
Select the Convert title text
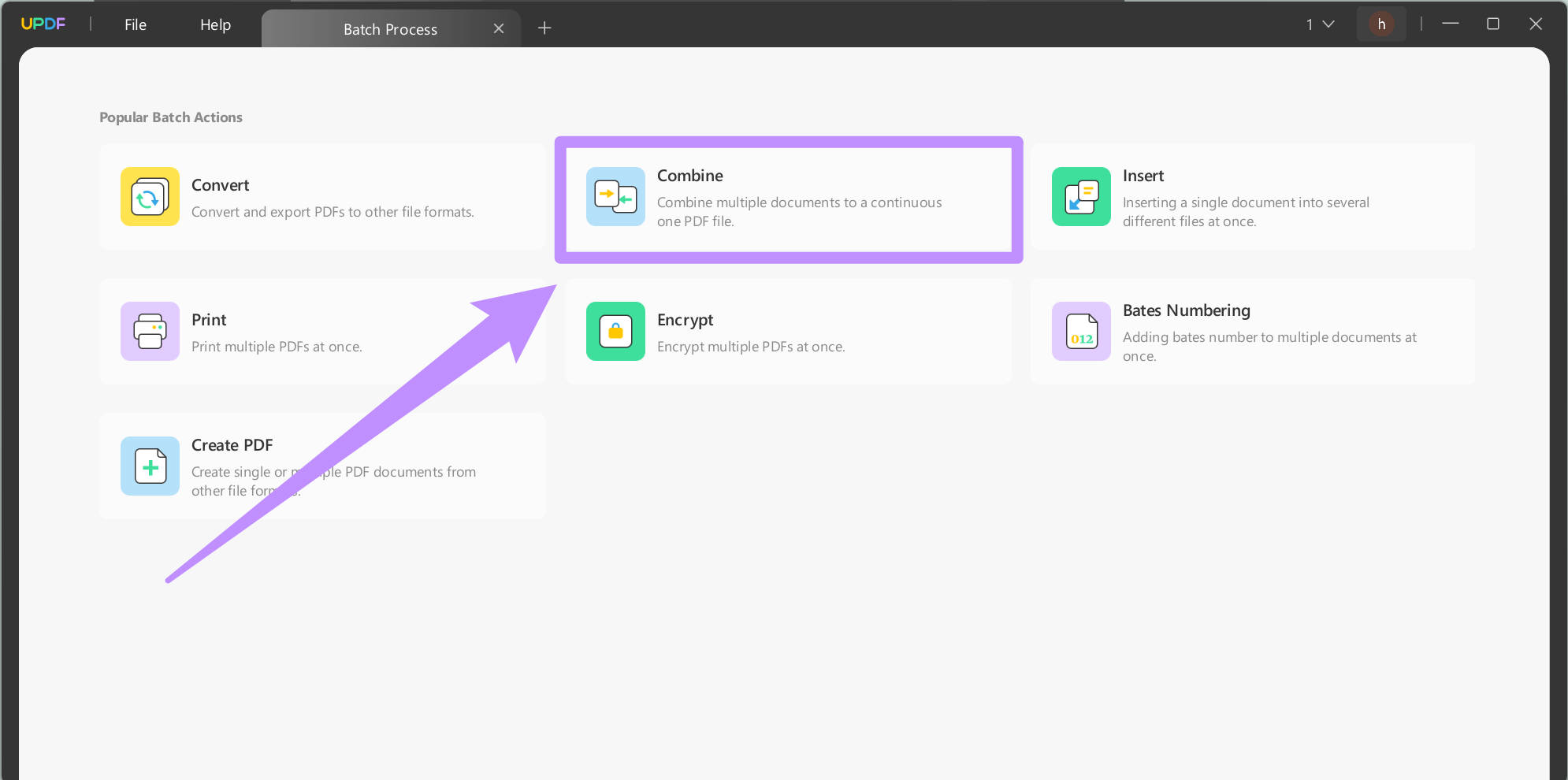click(220, 185)
